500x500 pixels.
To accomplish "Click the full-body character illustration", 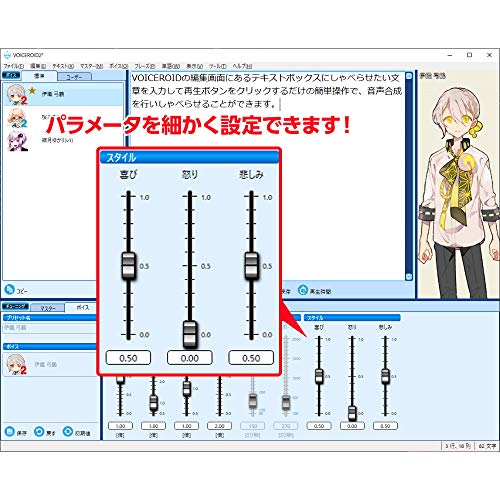I will [x=459, y=192].
